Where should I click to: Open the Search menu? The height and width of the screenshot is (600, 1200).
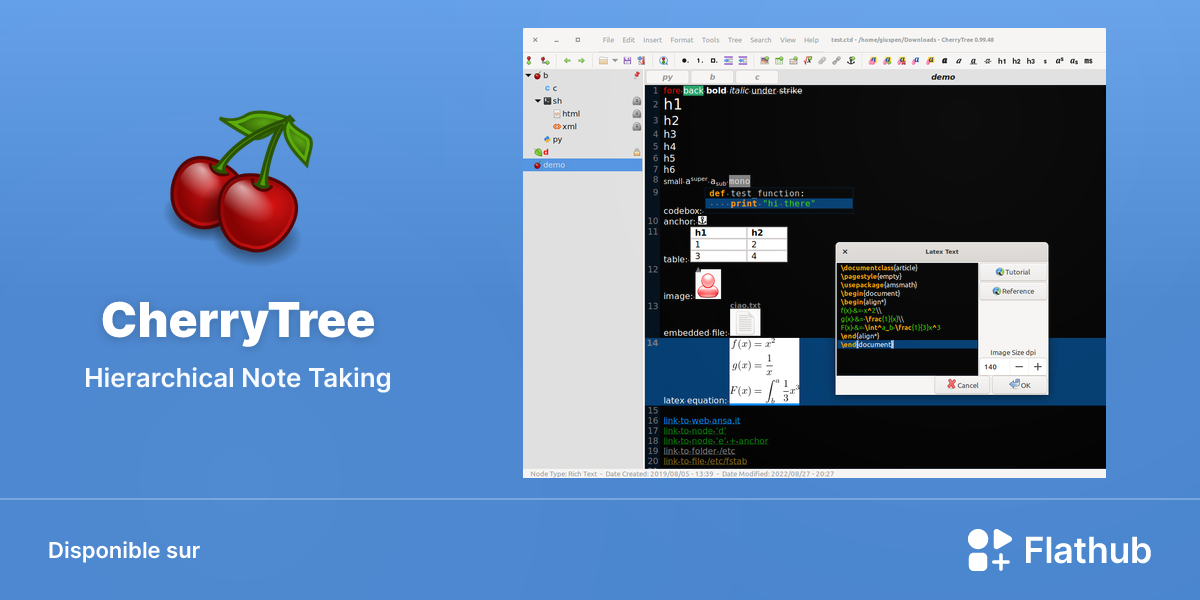coord(761,40)
